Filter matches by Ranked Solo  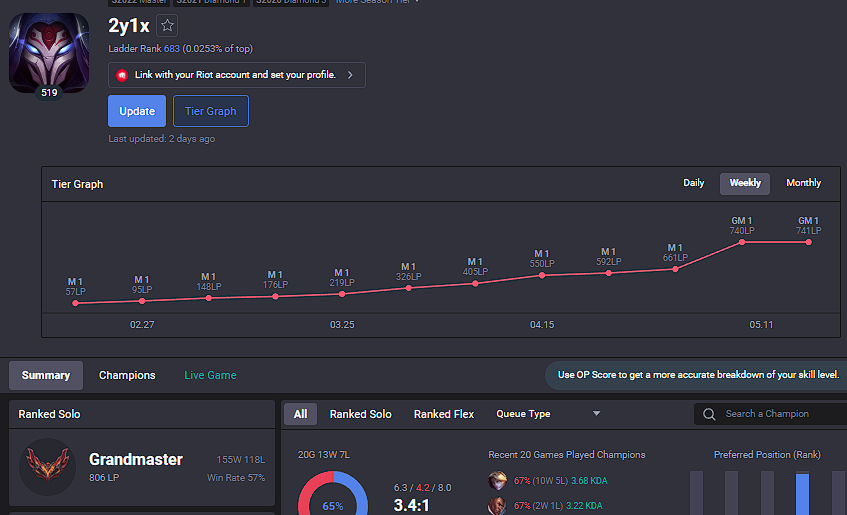pos(360,414)
